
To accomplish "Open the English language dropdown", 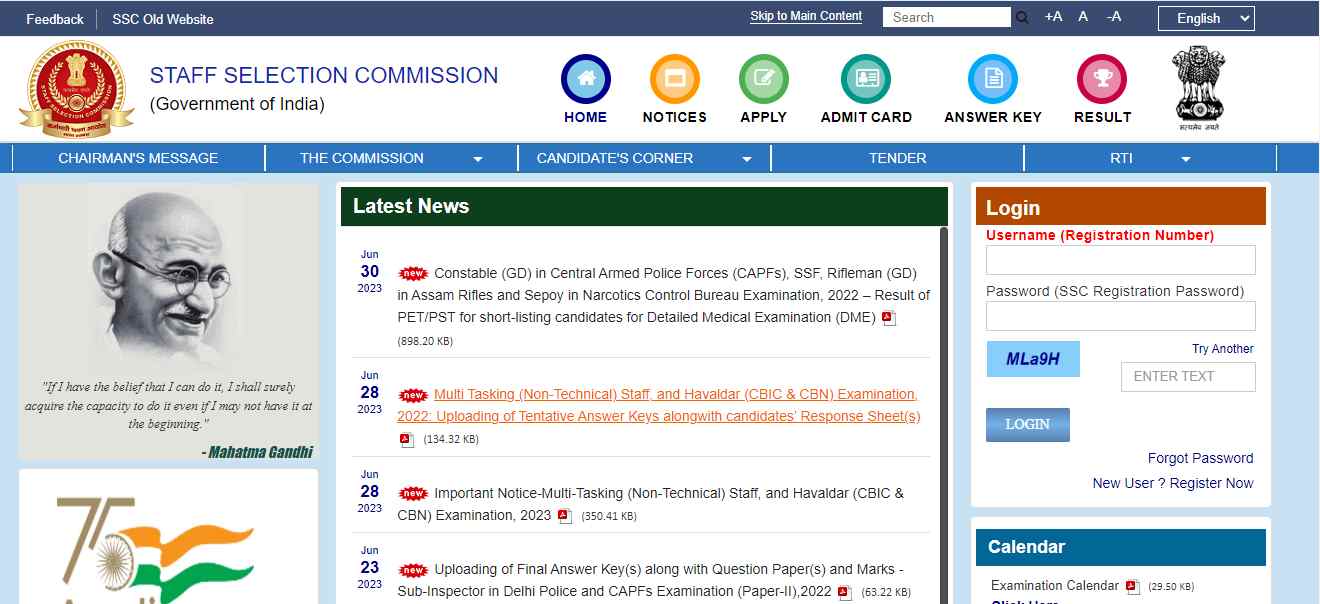I will [x=1206, y=18].
